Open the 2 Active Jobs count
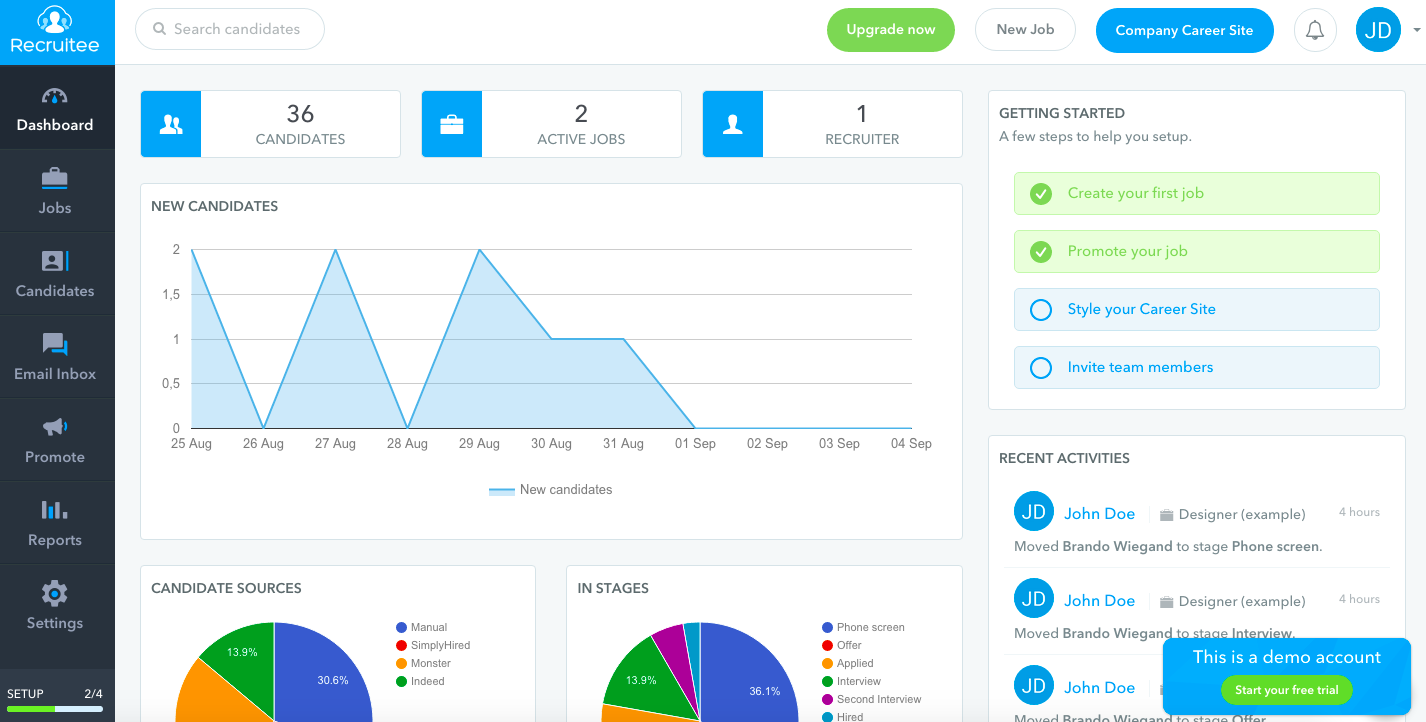The height and width of the screenshot is (722, 1426). (x=581, y=124)
